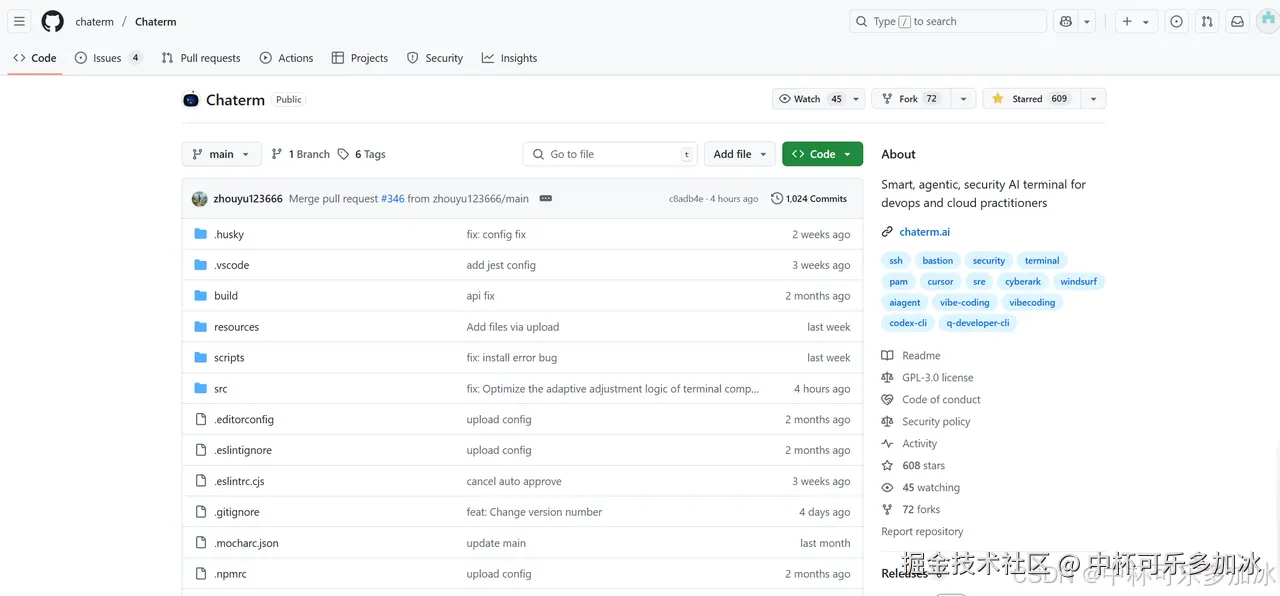Expand the create-new dropdown caret
The width and height of the screenshot is (1280, 596).
1146,21
